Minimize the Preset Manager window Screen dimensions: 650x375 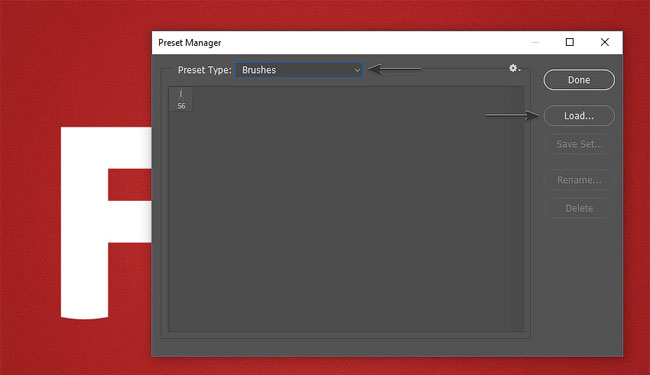point(535,42)
